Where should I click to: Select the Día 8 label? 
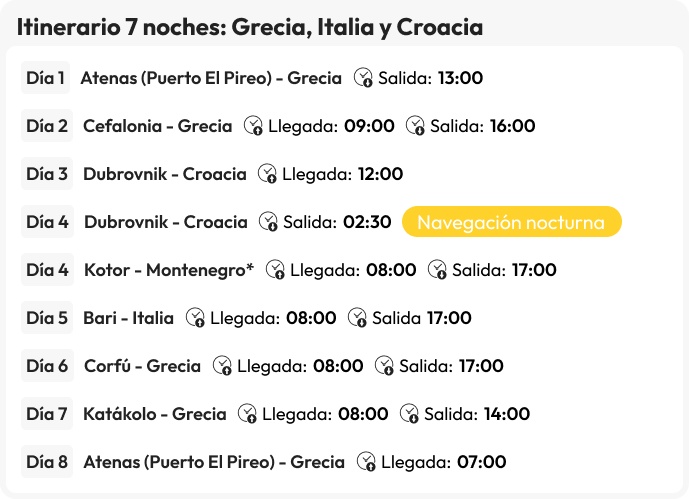pyautogui.click(x=47, y=462)
